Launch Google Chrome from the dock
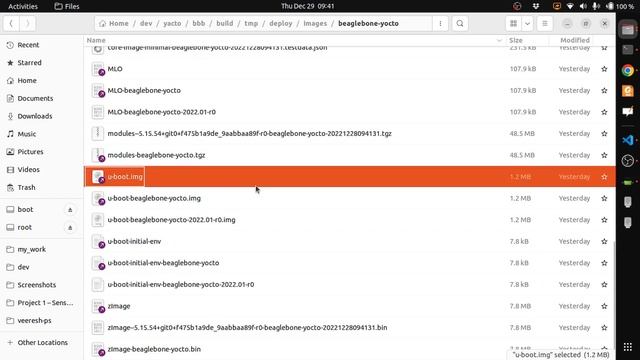 coord(628,71)
